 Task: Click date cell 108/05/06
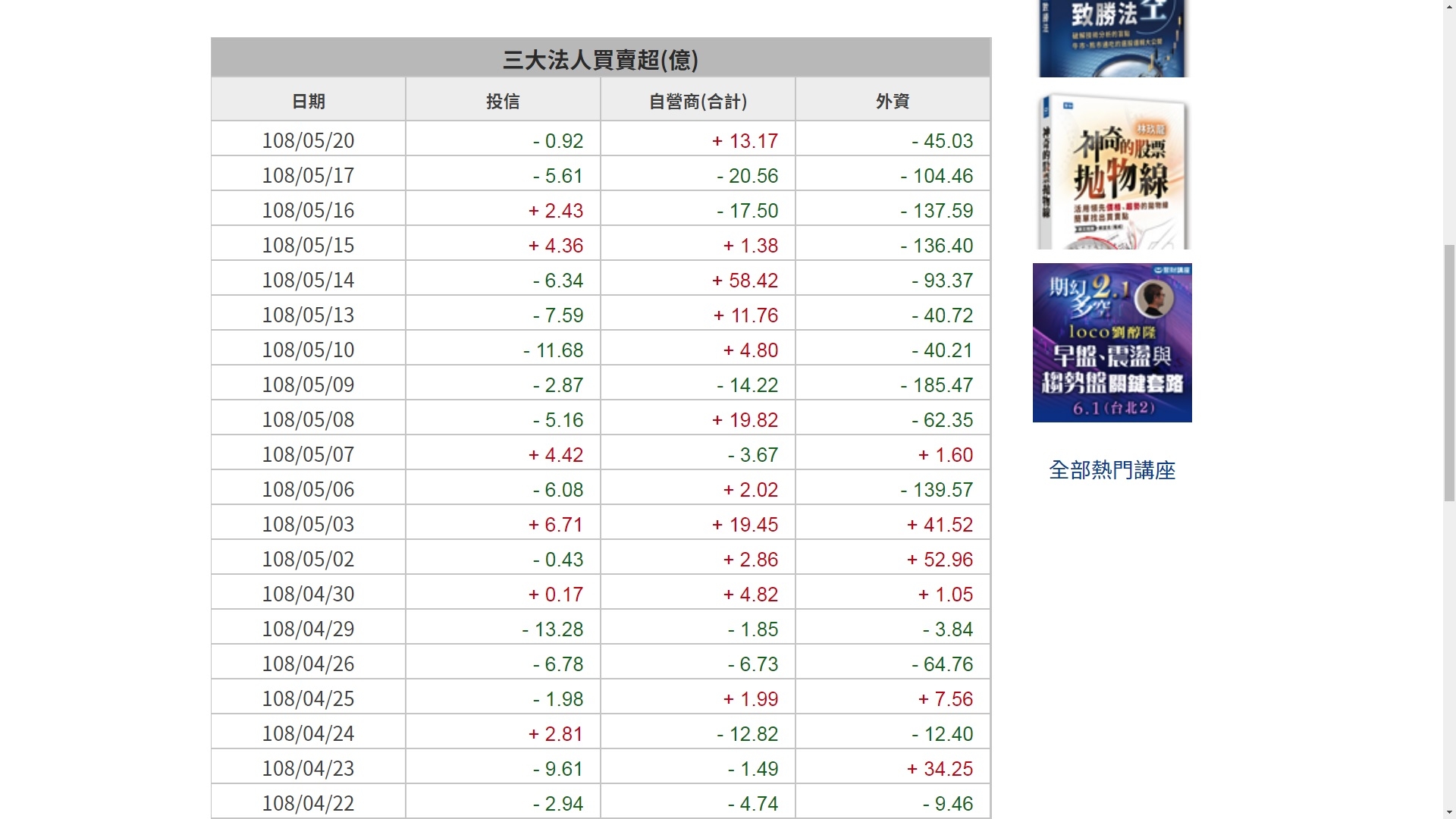click(x=308, y=489)
